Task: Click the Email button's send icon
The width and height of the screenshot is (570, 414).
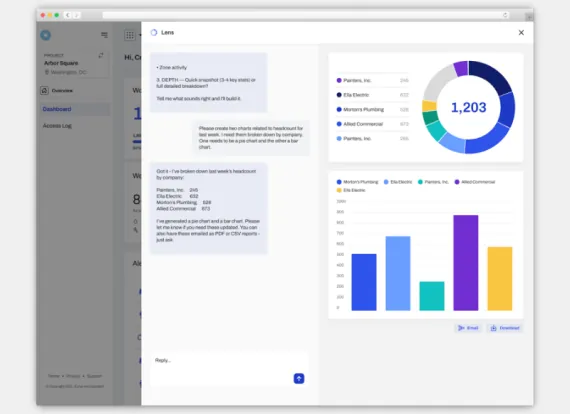Action: point(461,328)
